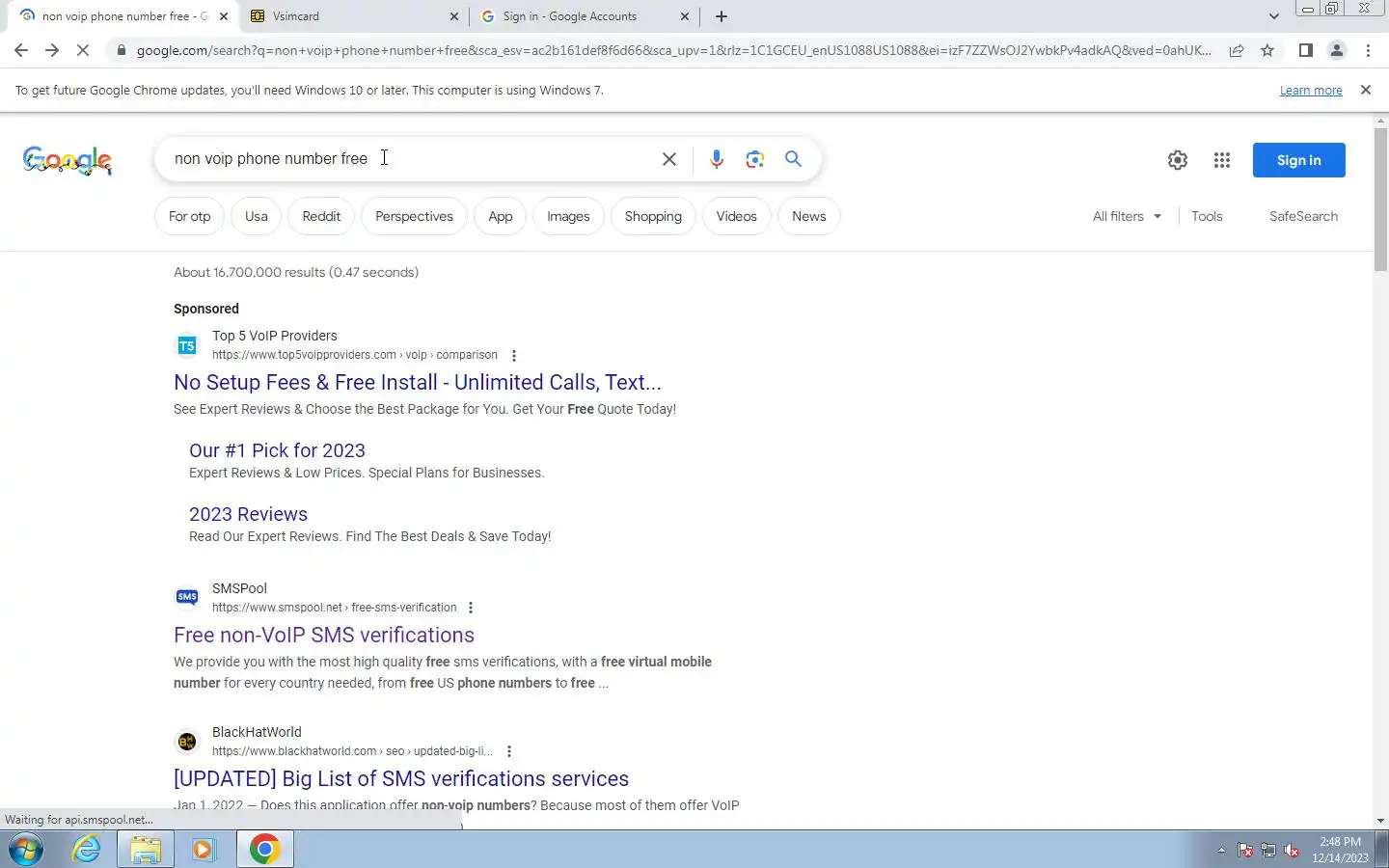Open tab search chevron
The height and width of the screenshot is (868, 1389).
[1273, 16]
